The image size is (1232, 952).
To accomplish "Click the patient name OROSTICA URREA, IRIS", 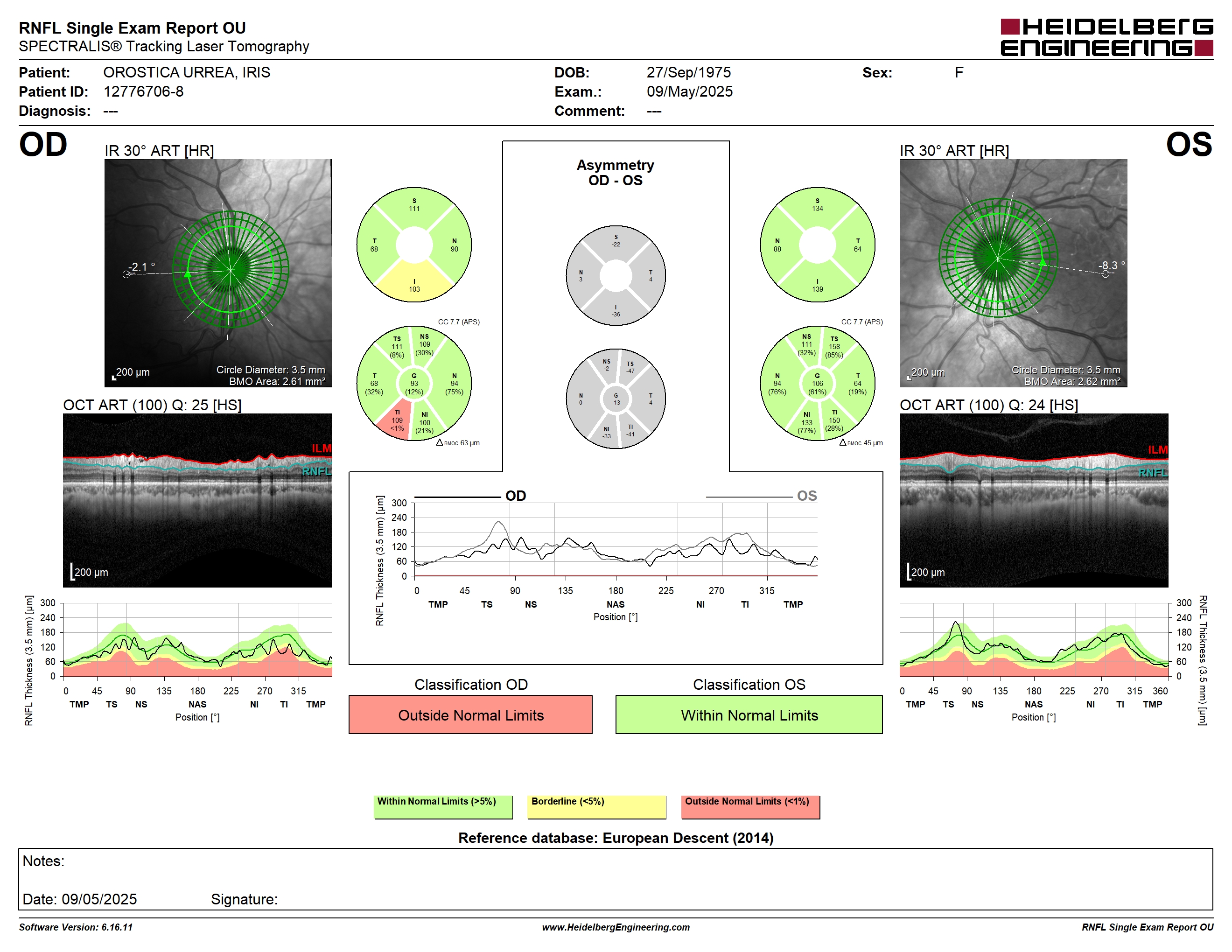I will (187, 72).
